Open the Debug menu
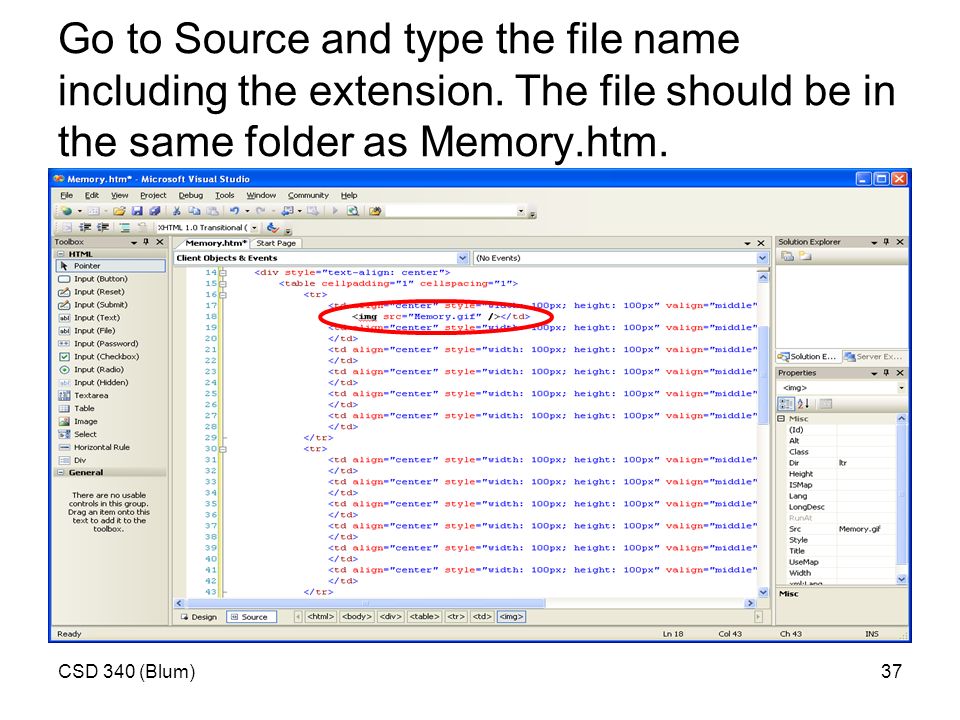The image size is (960, 720). click(x=190, y=195)
